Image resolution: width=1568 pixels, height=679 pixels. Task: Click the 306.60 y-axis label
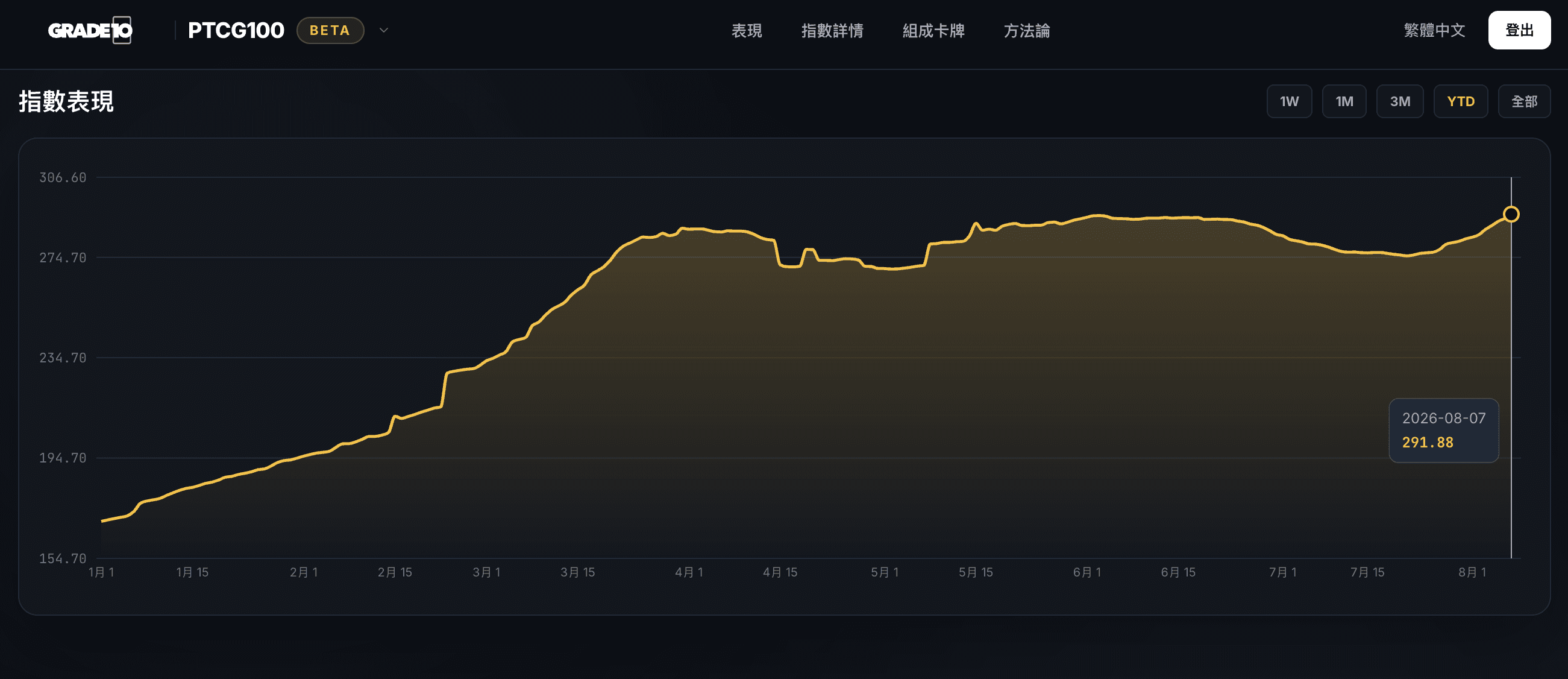[x=63, y=178]
